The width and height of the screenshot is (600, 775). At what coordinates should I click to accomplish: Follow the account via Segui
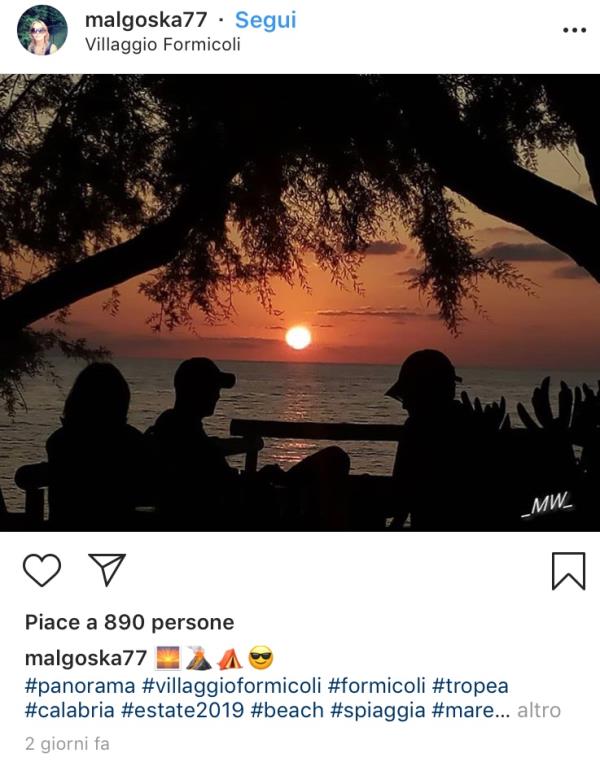(267, 20)
